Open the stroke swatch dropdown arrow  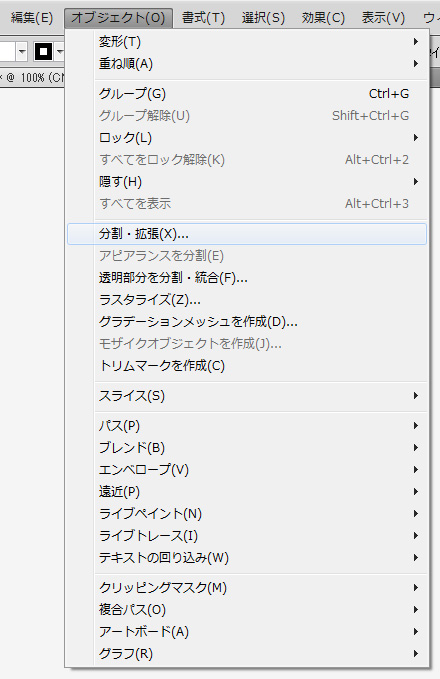60,52
